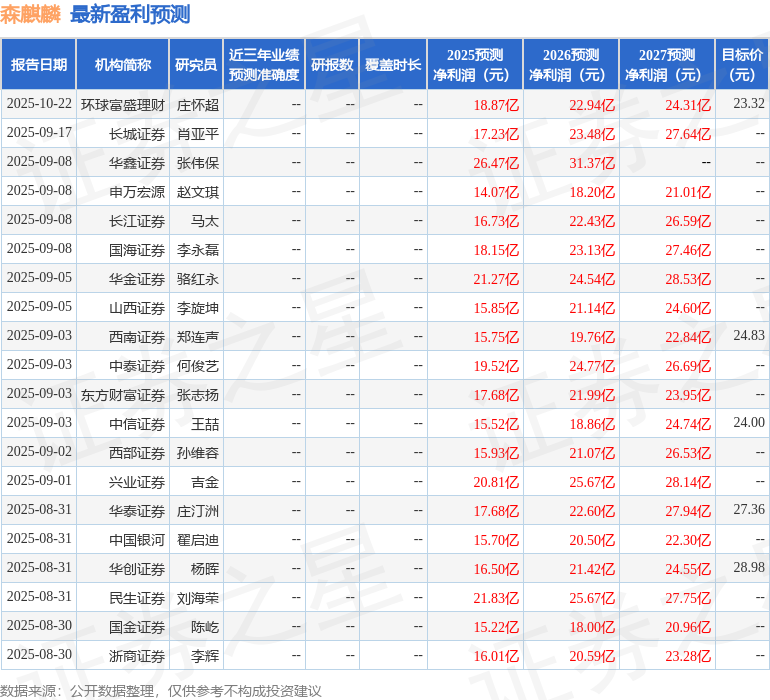Viewport: 770px width, 700px height.
Task: Click the 研报数 column header
Action: coord(332,65)
